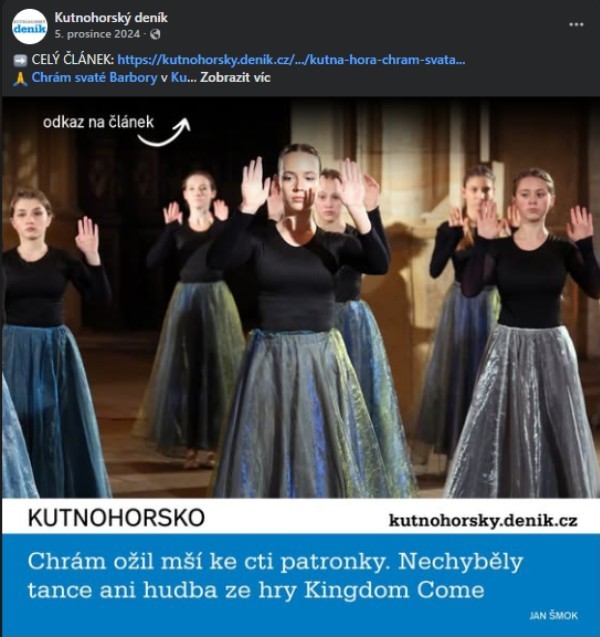Click the KUTNOHORSKO region label
600x637 pixels.
click(116, 518)
